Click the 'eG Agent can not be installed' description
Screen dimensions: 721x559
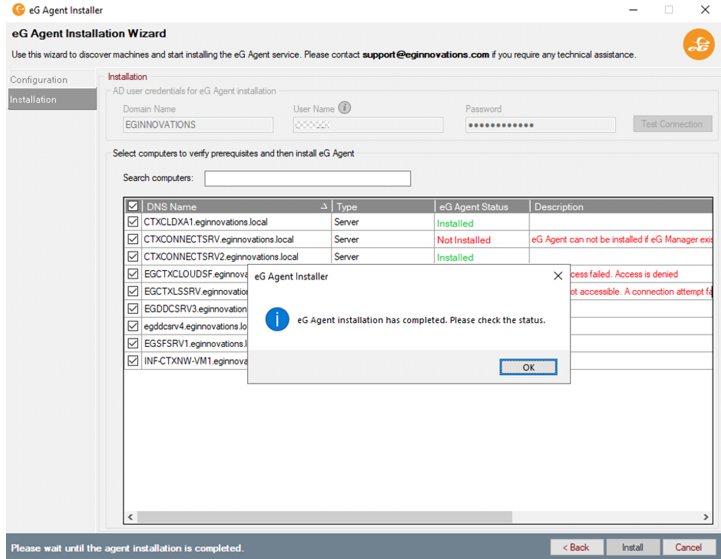pyautogui.click(x=622, y=240)
